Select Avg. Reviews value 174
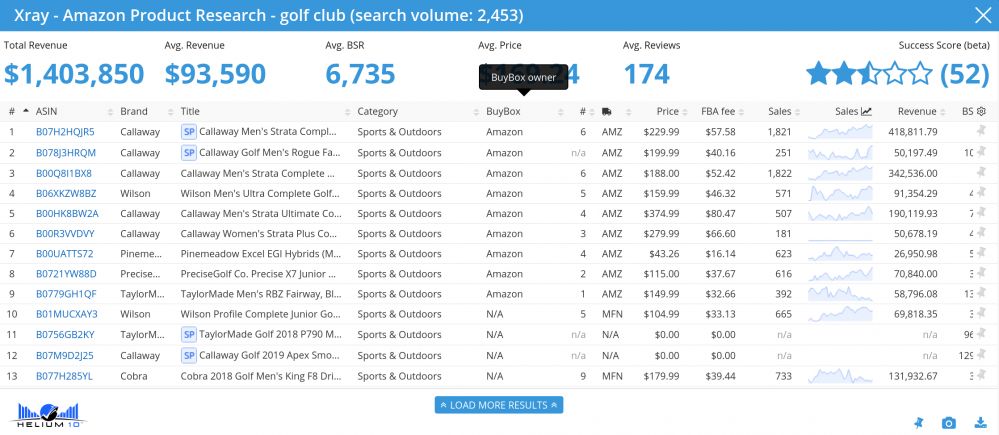 point(646,74)
